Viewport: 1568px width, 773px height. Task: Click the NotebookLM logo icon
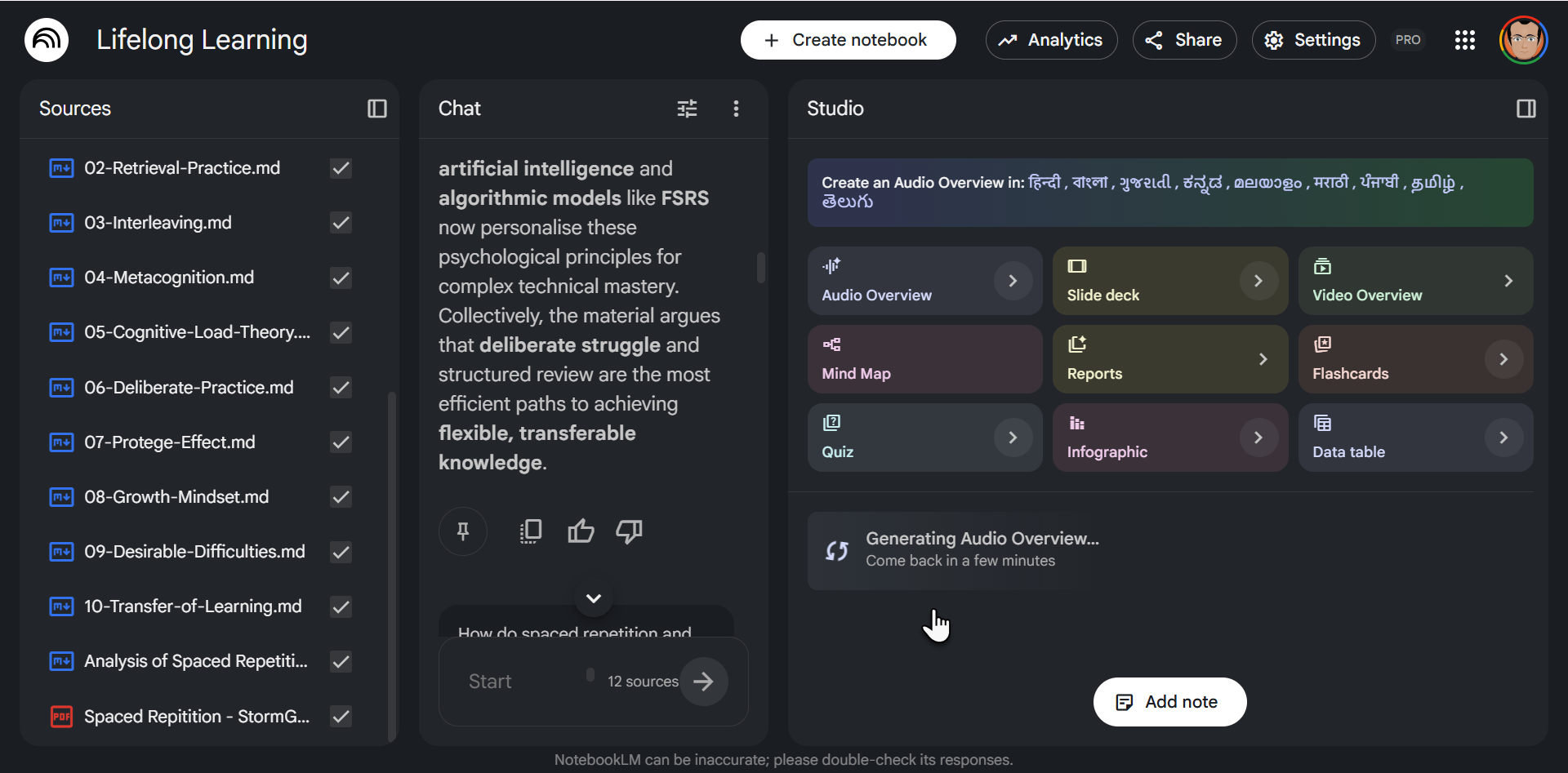pyautogui.click(x=47, y=40)
